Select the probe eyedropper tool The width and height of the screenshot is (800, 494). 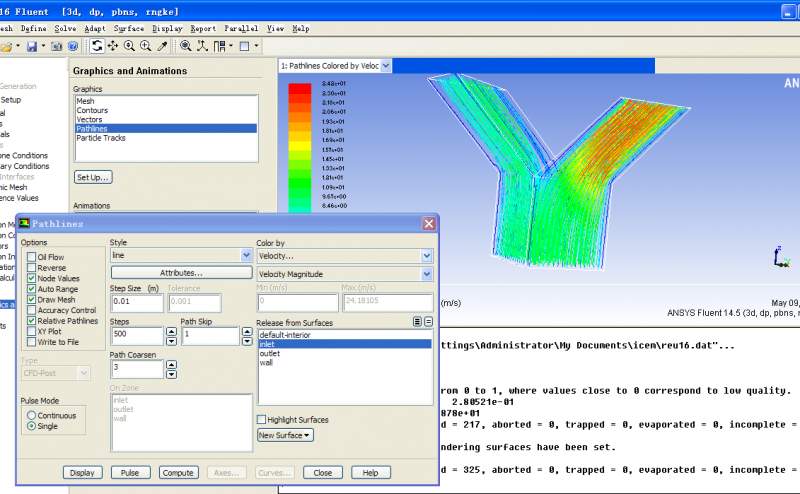click(x=162, y=46)
